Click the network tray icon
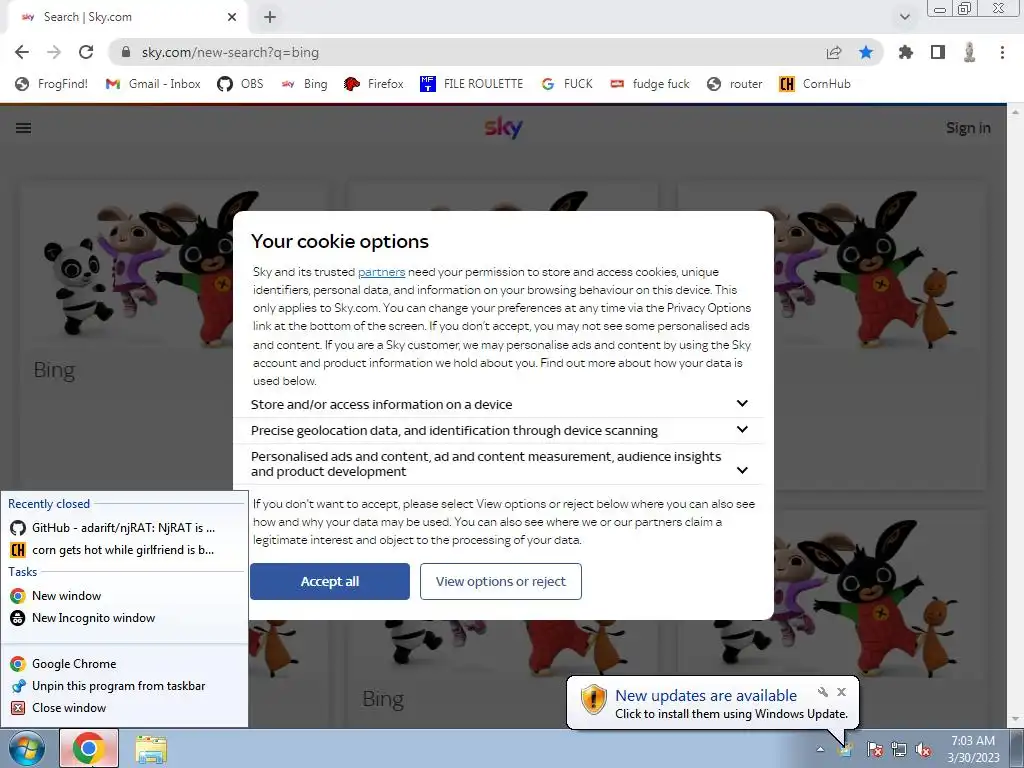Screen dimensions: 1024x768 point(899,749)
